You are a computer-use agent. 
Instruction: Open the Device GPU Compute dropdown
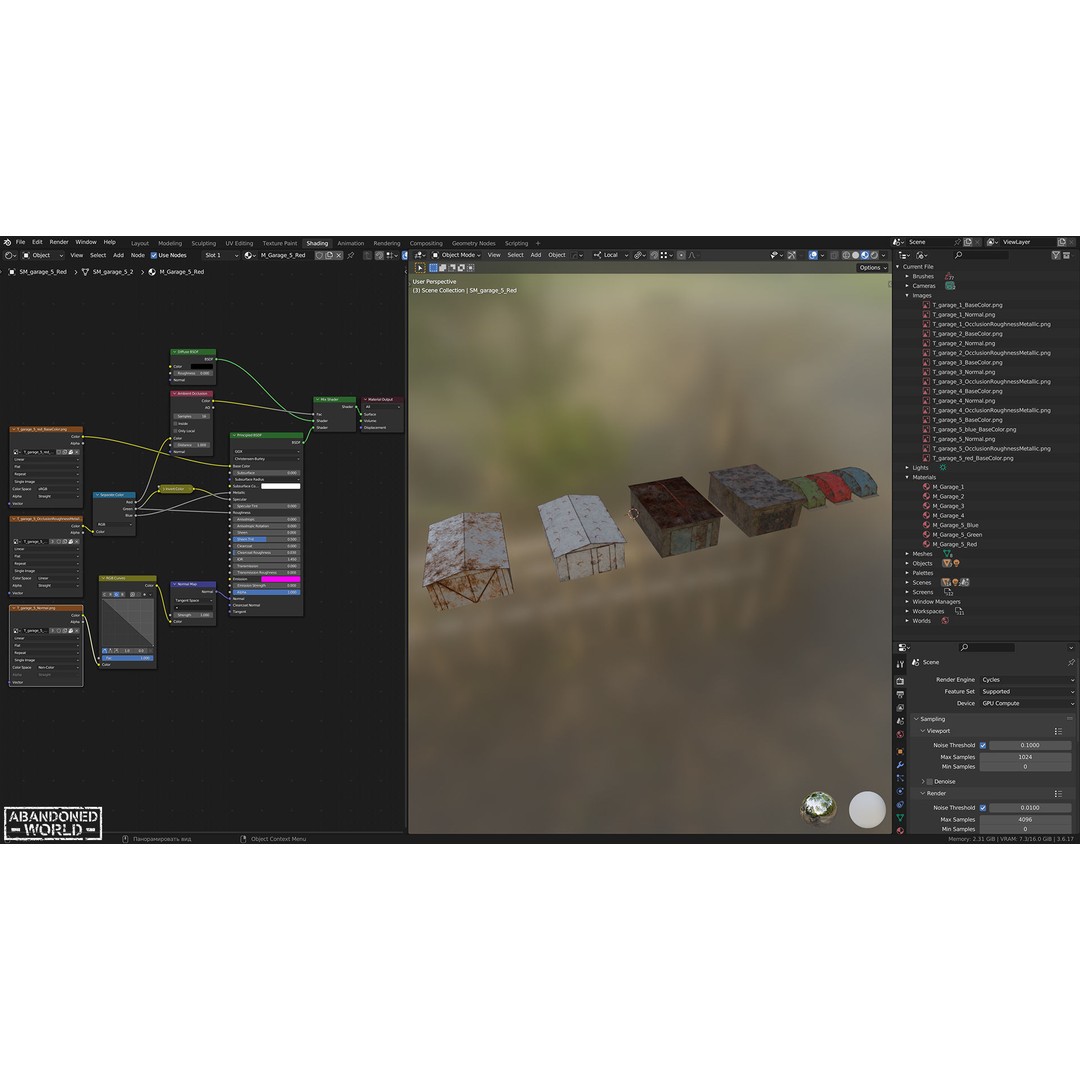click(x=1027, y=703)
